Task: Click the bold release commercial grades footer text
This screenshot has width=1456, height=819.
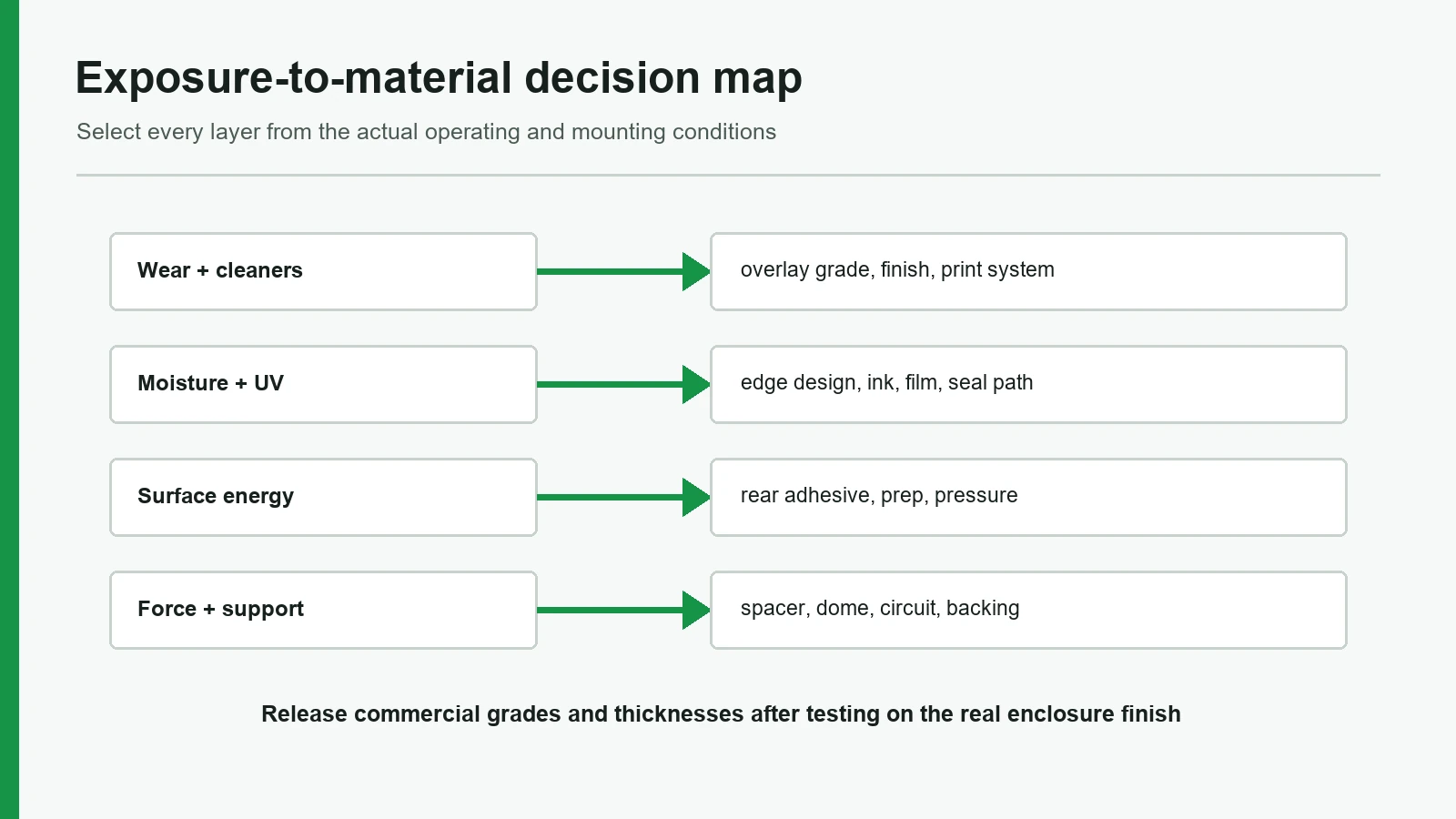Action: click(721, 714)
